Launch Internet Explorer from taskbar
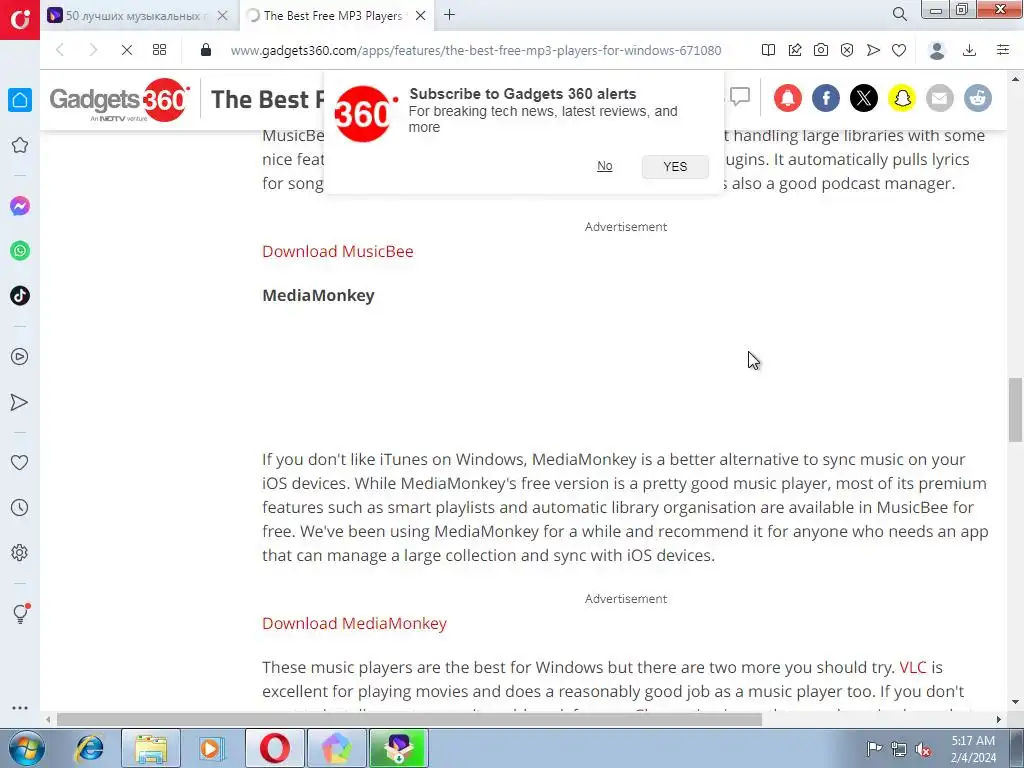Image resolution: width=1024 pixels, height=768 pixels. [89, 748]
